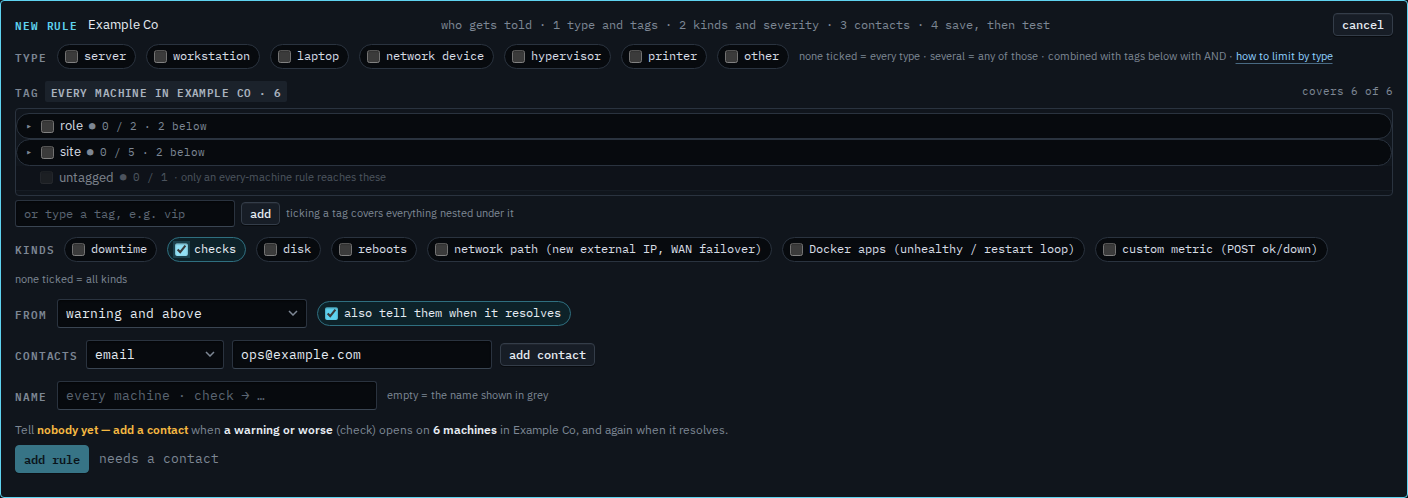Click the add rule button
1408x498 pixels.
(52, 459)
